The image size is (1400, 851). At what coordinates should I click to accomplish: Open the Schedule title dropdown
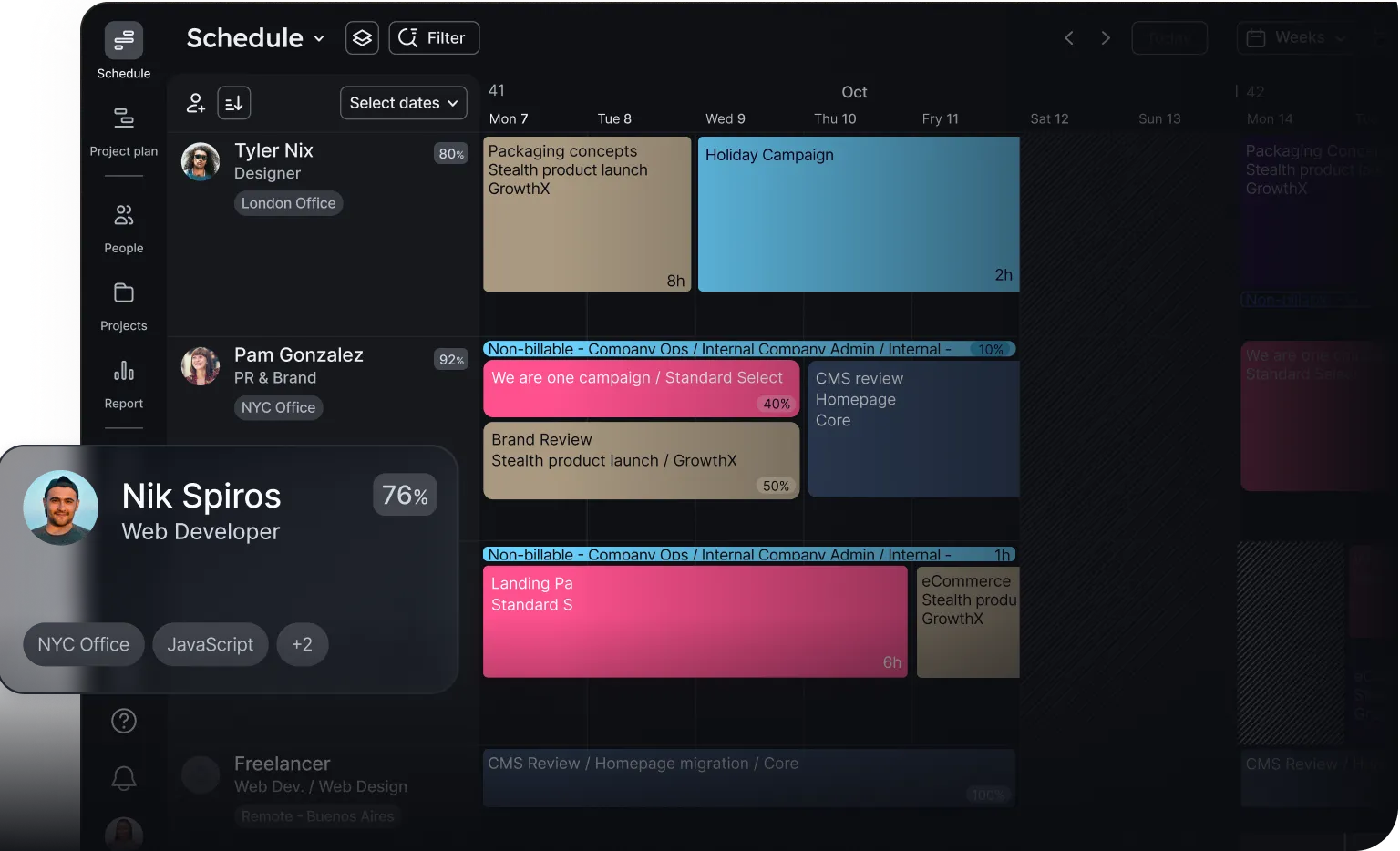[x=253, y=37]
